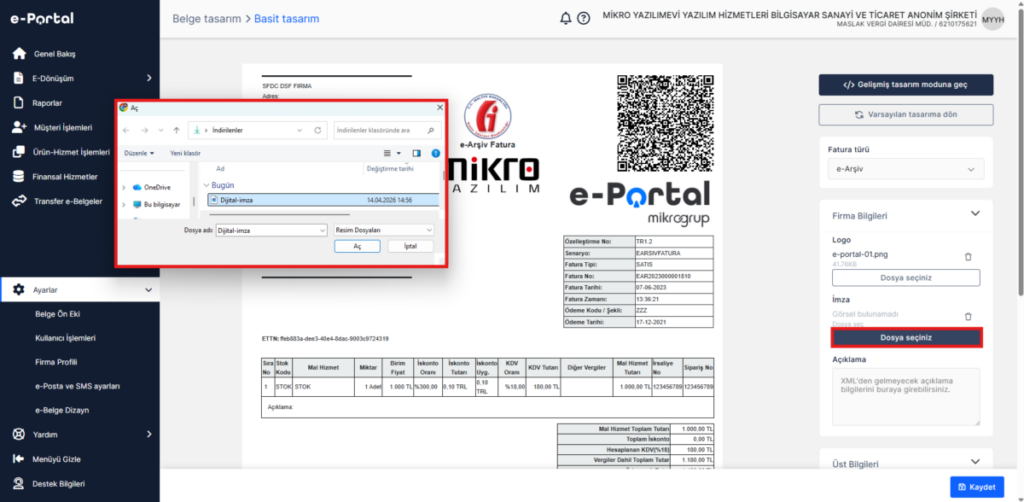Click the Açıklama text area
Viewport: 1024px width, 502px height.
point(906,397)
